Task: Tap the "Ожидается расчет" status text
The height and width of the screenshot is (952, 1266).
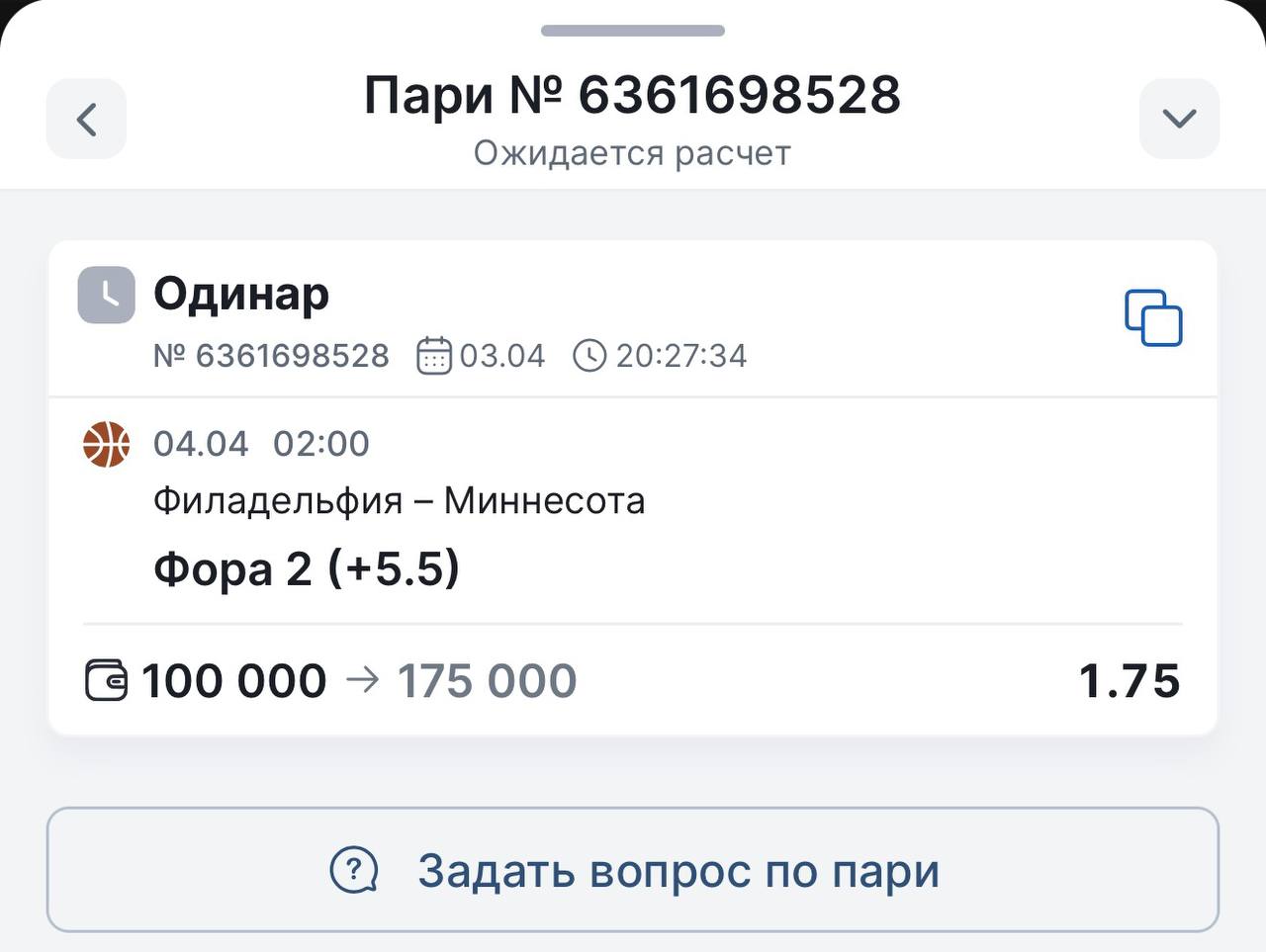Action: (x=633, y=153)
